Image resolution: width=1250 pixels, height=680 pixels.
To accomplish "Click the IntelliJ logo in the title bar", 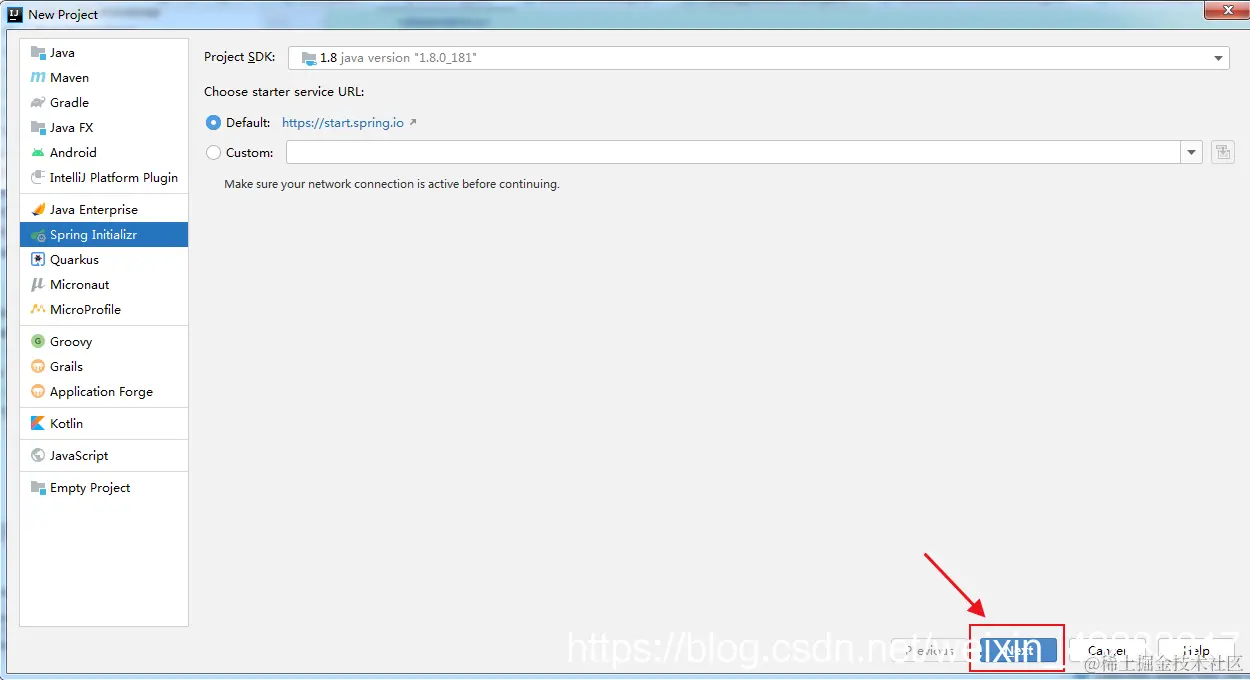I will (14, 14).
